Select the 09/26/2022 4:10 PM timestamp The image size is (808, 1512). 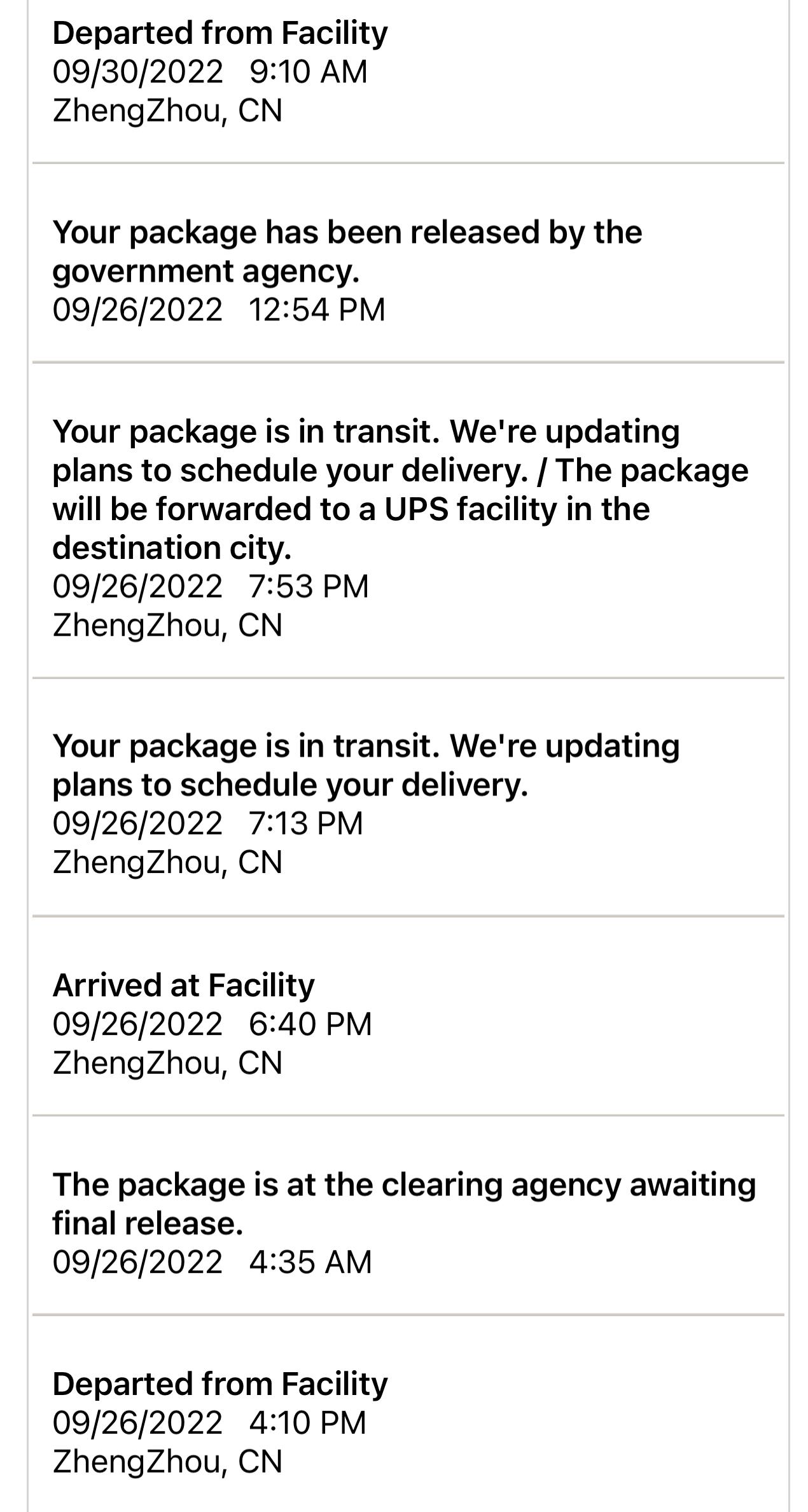[209, 1423]
